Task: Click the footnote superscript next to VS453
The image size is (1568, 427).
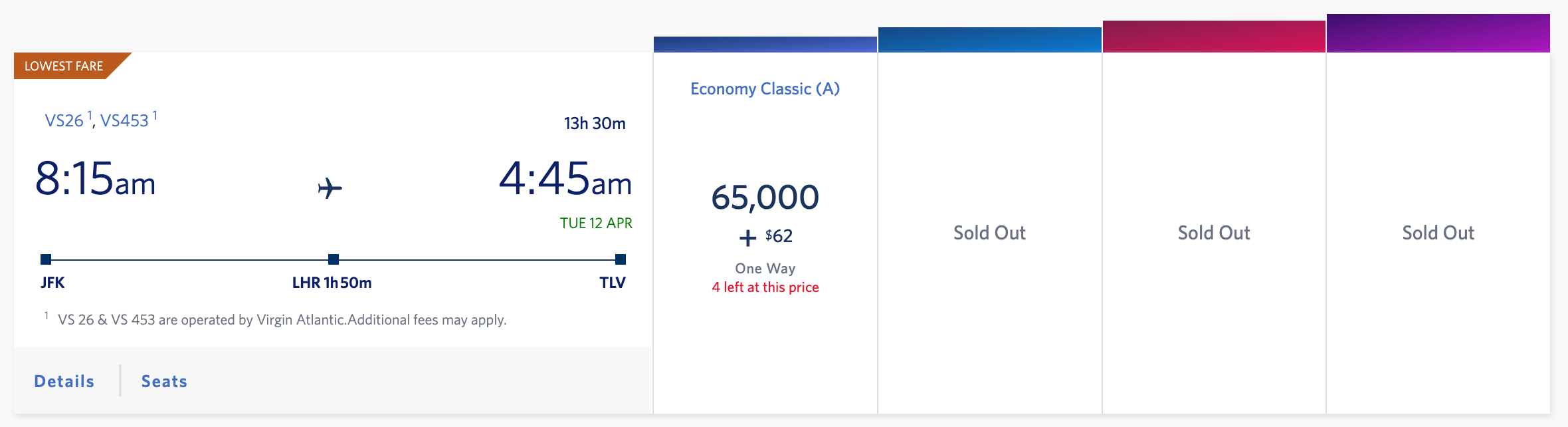Action: 155,113
